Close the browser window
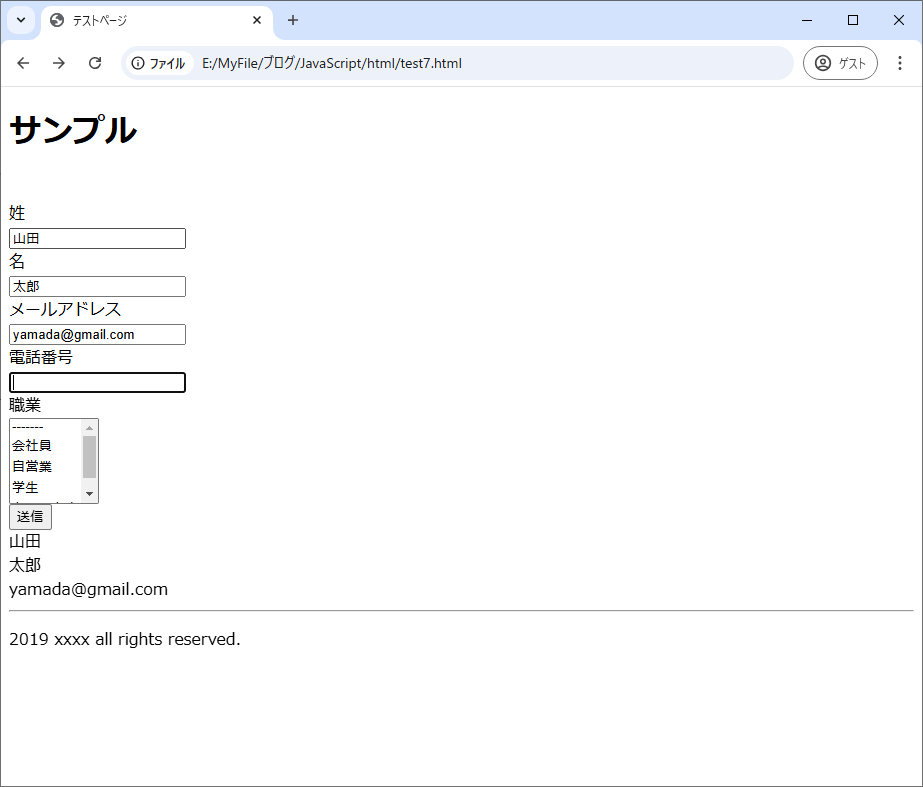The image size is (923, 787). (898, 20)
